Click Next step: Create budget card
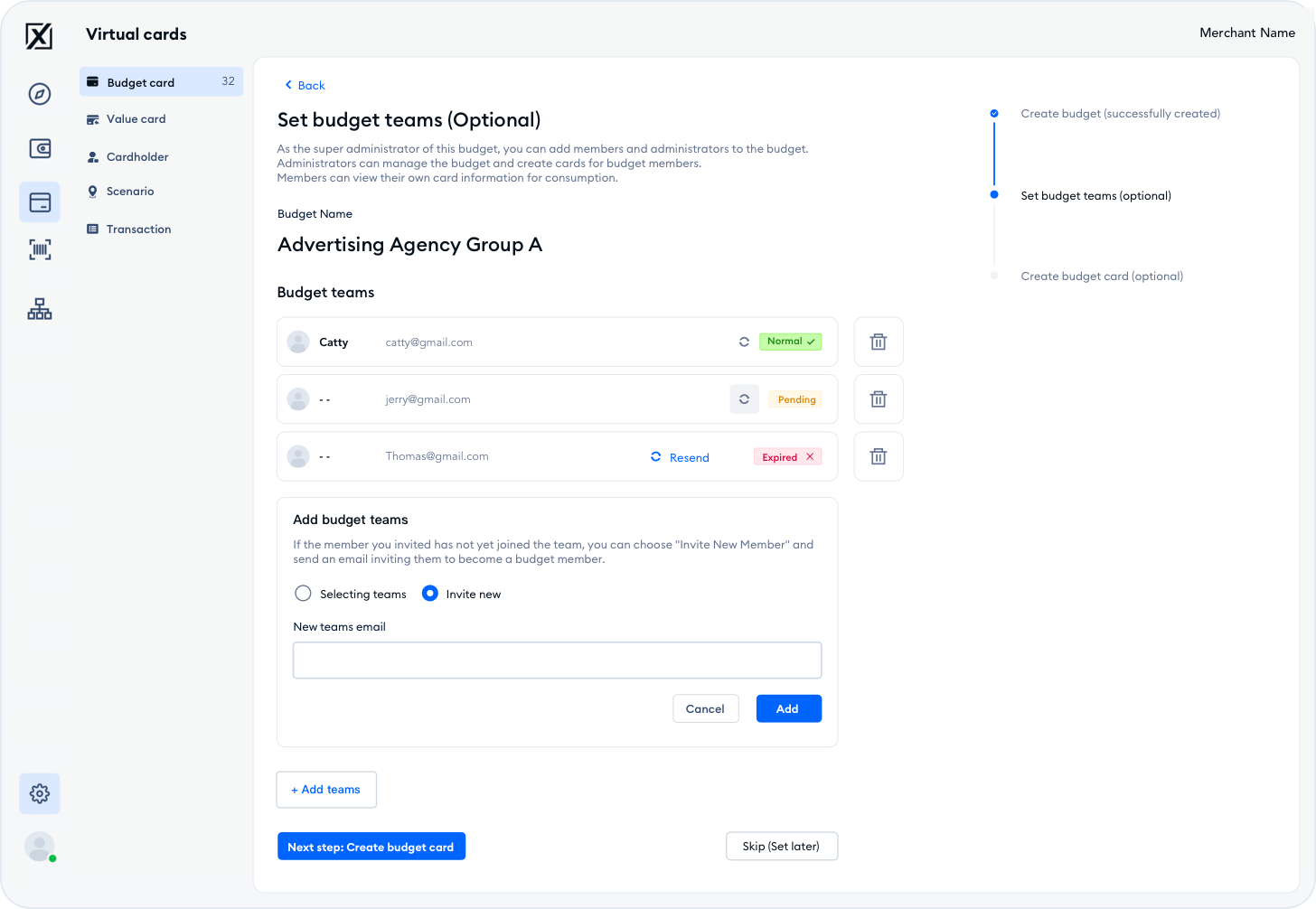The height and width of the screenshot is (909, 1316). coord(371,847)
